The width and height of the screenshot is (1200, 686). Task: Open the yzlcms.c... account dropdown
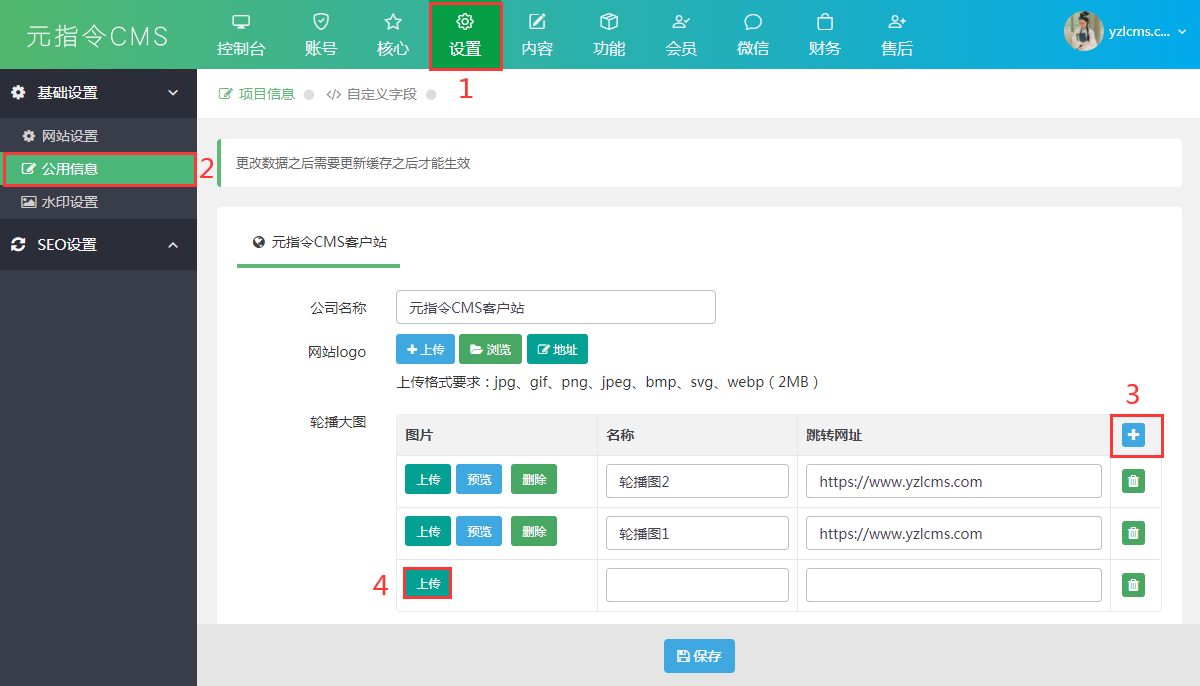(1147, 32)
